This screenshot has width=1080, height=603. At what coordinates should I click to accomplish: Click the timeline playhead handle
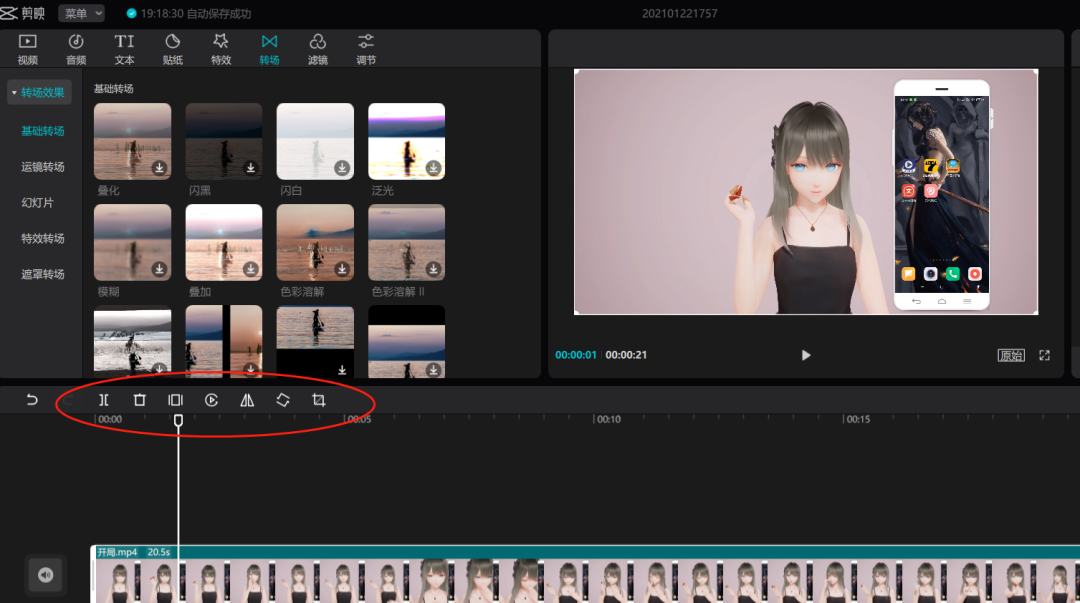[178, 420]
